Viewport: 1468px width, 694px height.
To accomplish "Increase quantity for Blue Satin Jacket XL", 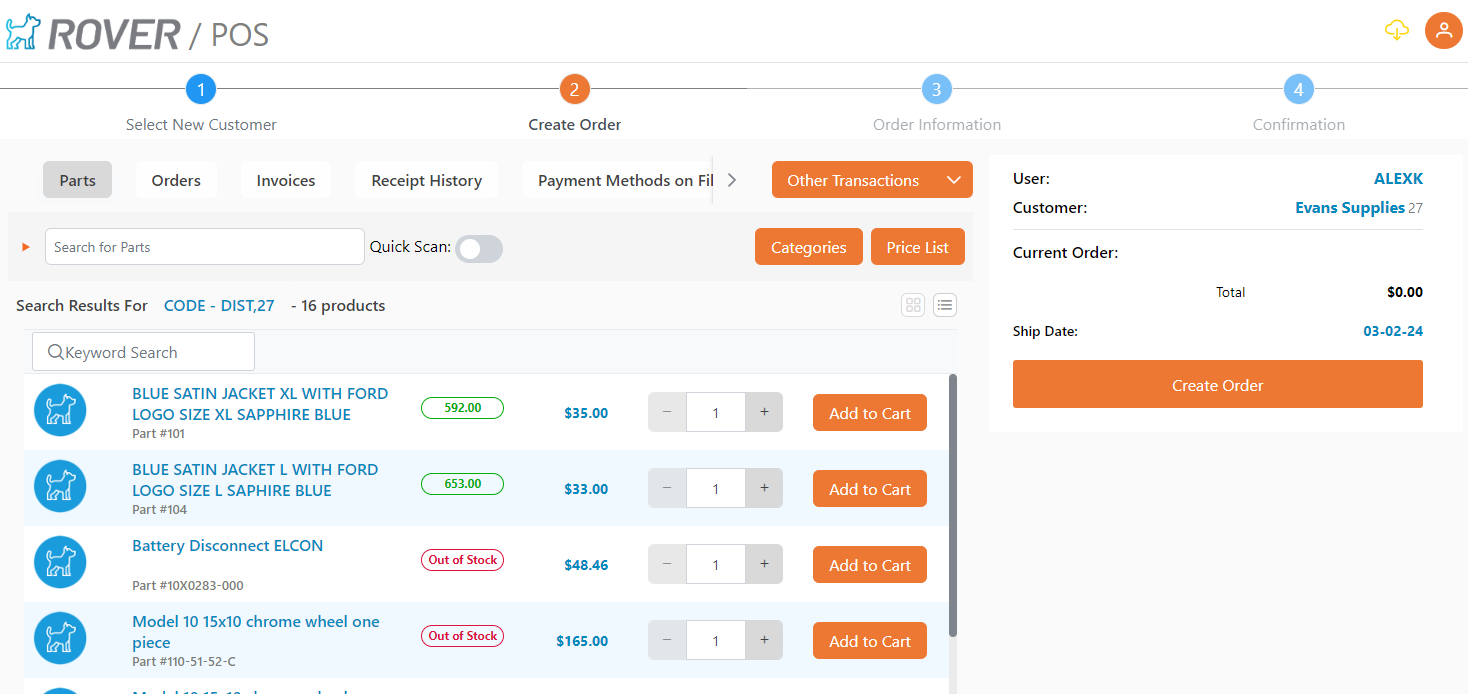I will (764, 412).
